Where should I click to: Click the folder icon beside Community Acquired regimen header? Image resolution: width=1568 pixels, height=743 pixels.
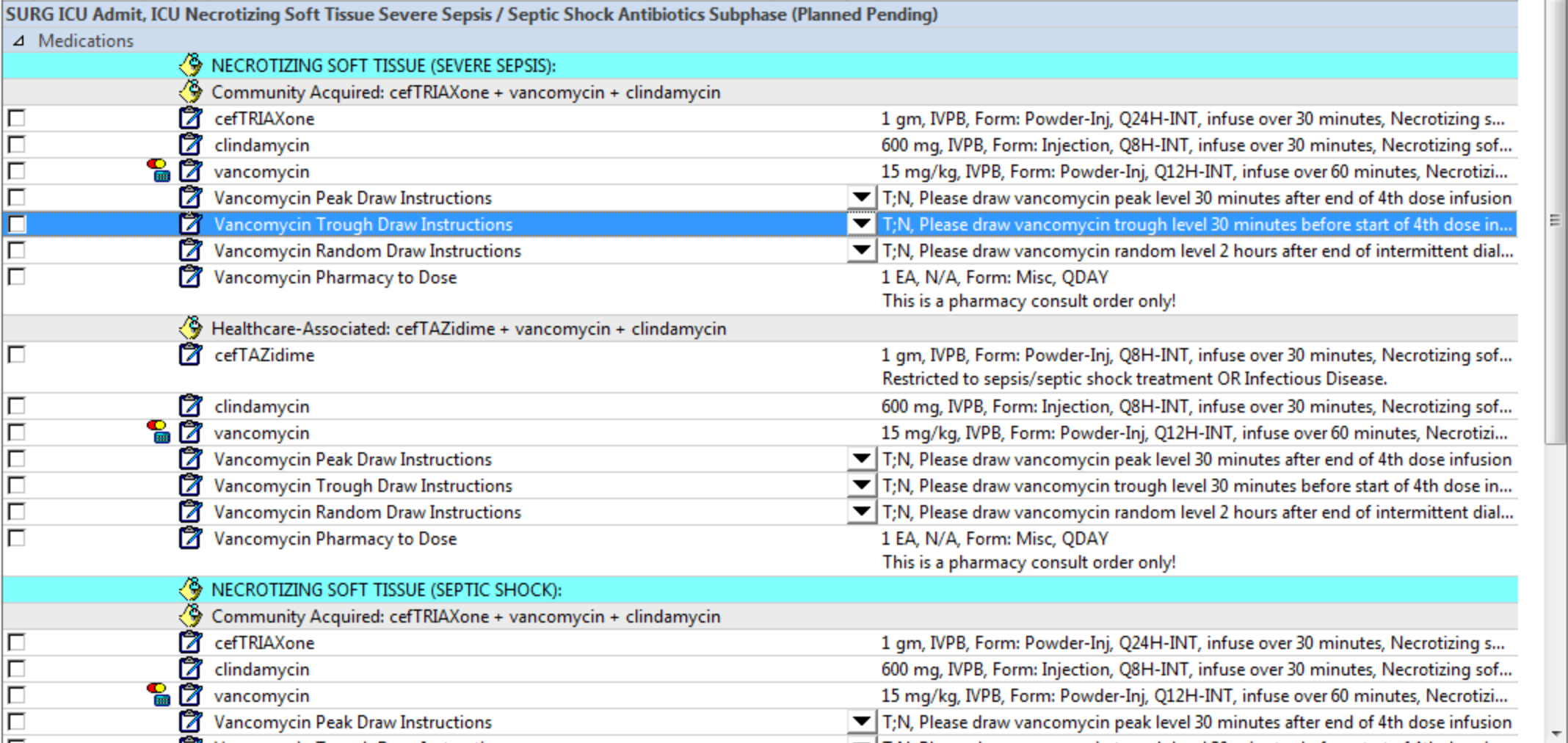[x=190, y=92]
